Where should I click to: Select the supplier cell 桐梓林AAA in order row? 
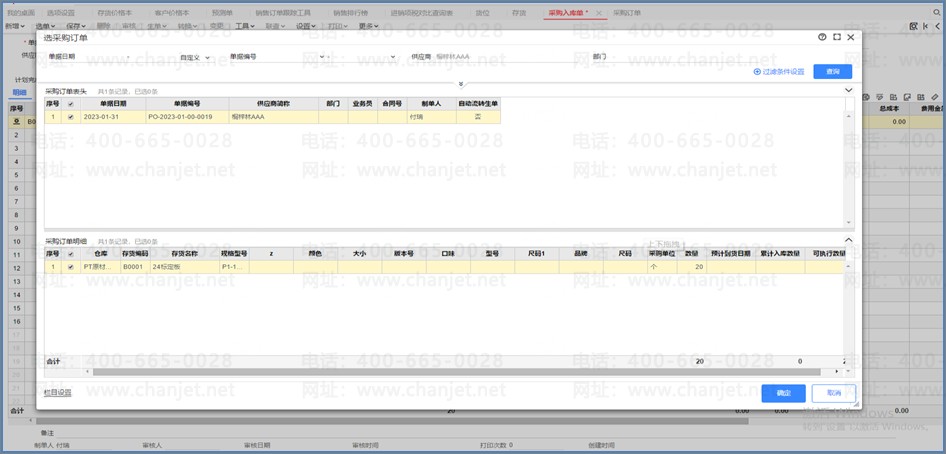pos(274,117)
